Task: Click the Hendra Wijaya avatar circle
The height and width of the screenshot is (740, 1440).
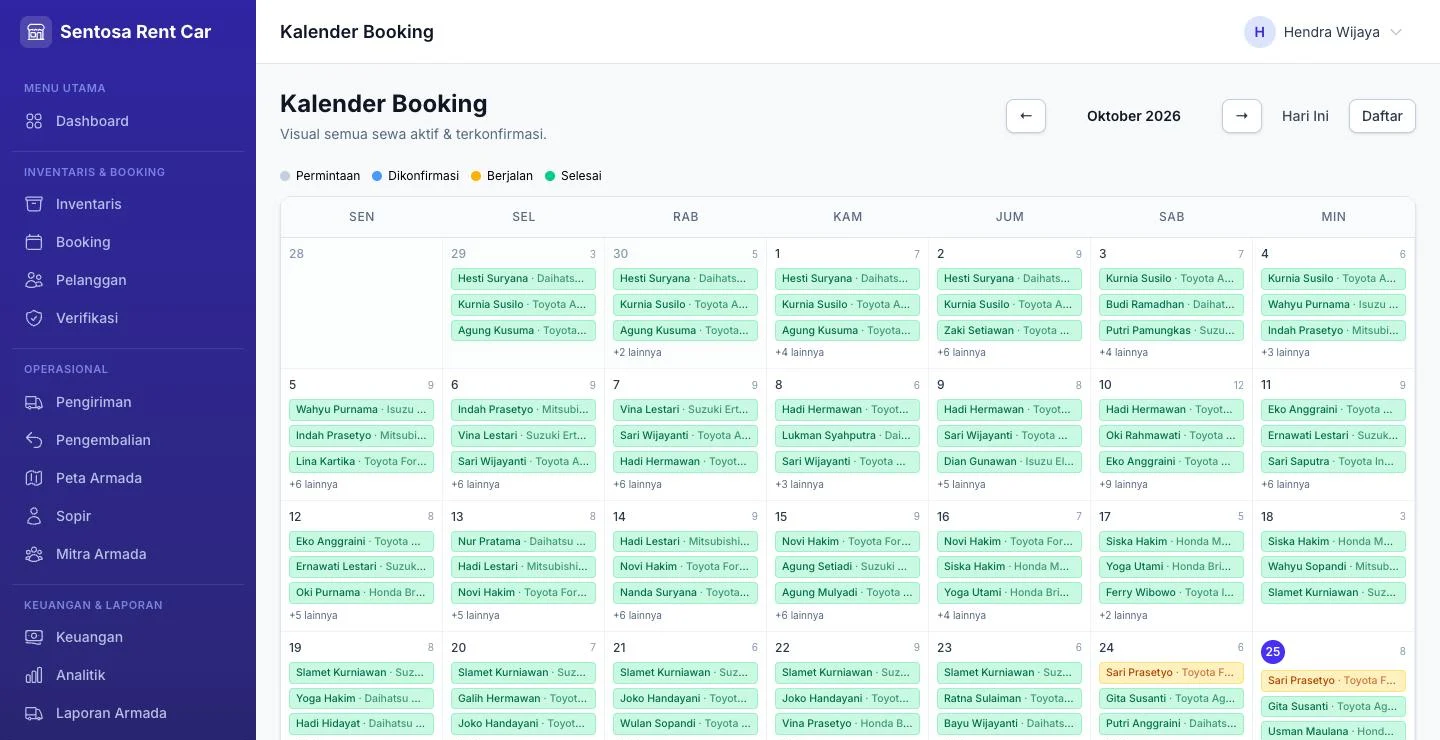Action: coord(1260,32)
